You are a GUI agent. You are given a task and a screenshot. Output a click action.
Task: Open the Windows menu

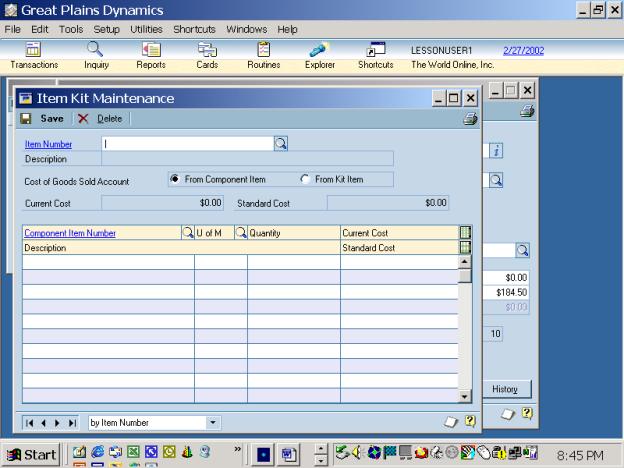246,29
